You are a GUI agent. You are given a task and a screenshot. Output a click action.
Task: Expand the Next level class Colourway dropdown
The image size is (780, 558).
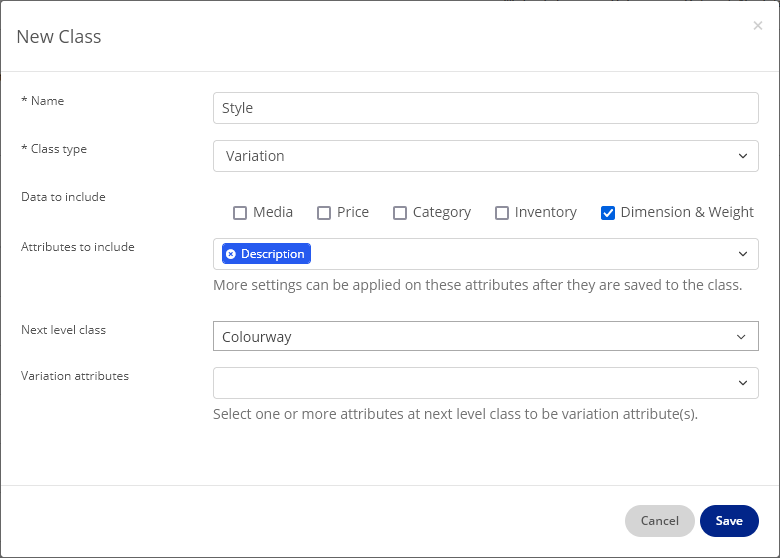coord(485,337)
